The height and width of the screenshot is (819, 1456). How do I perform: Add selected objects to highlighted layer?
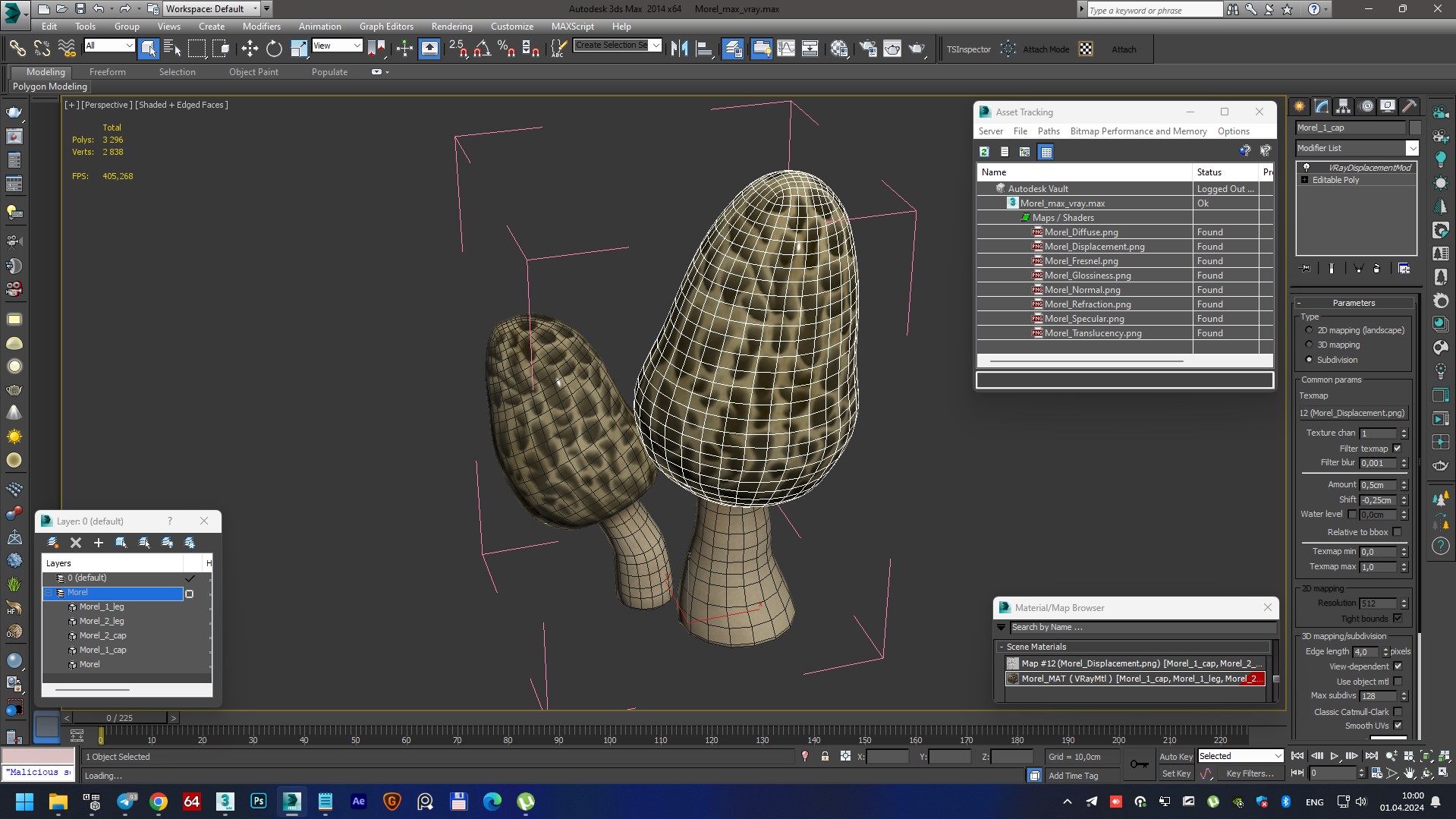(x=99, y=542)
